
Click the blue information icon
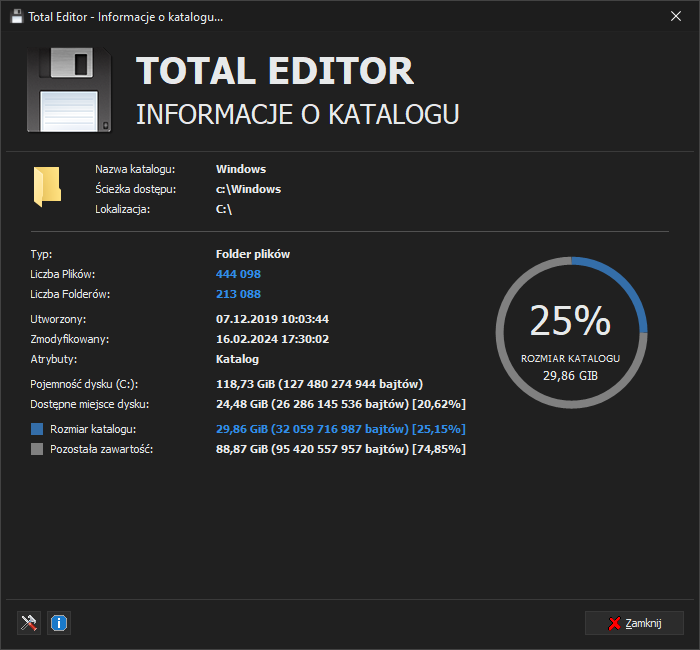point(59,623)
